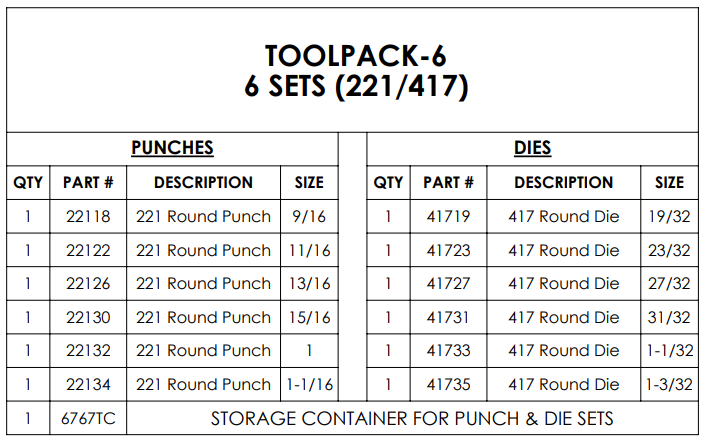Select die part number 41735
Screen dimensions: 706x442
[448, 384]
